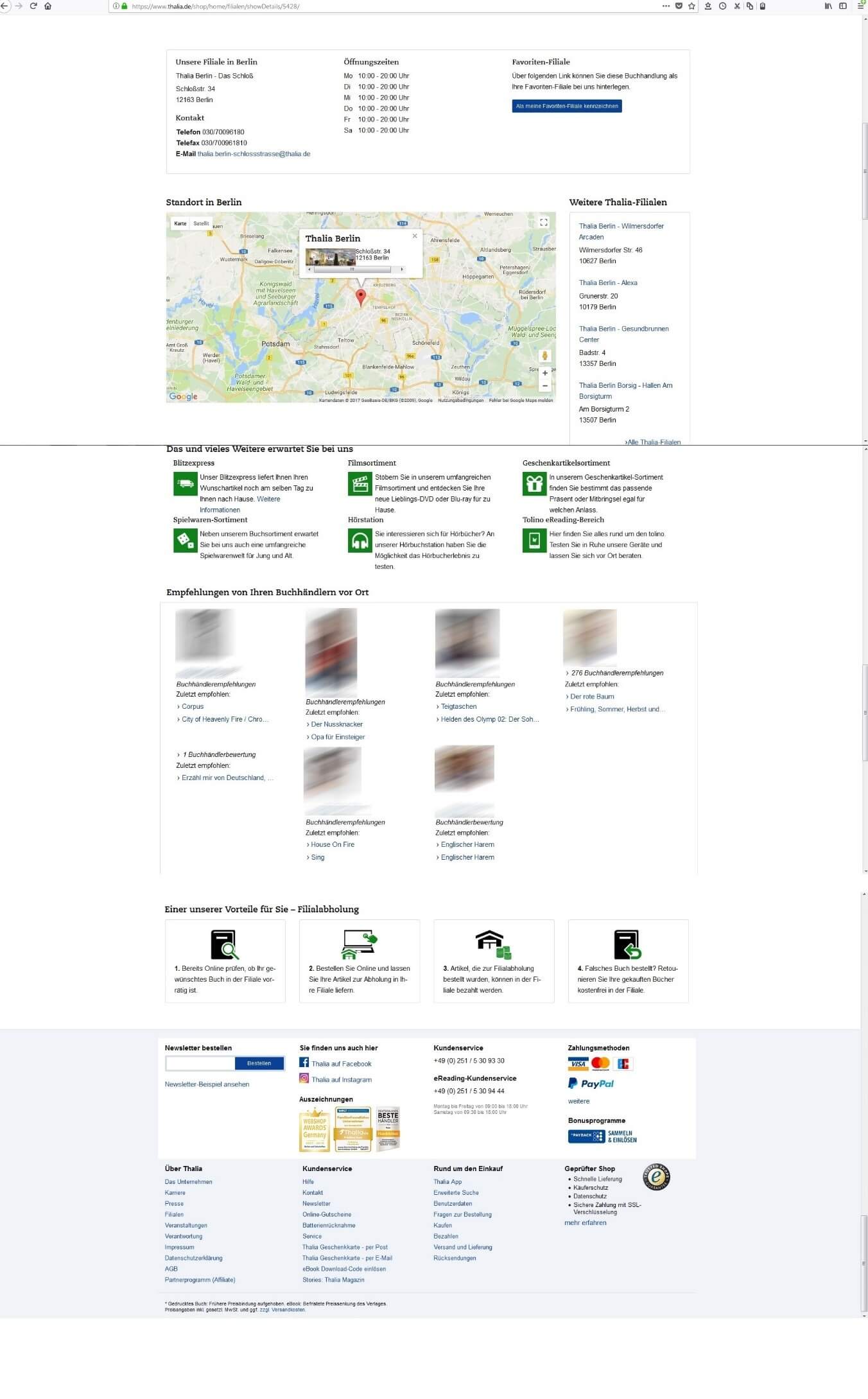
Task: Click the store photo thumbnail in map popup
Action: tap(330, 257)
